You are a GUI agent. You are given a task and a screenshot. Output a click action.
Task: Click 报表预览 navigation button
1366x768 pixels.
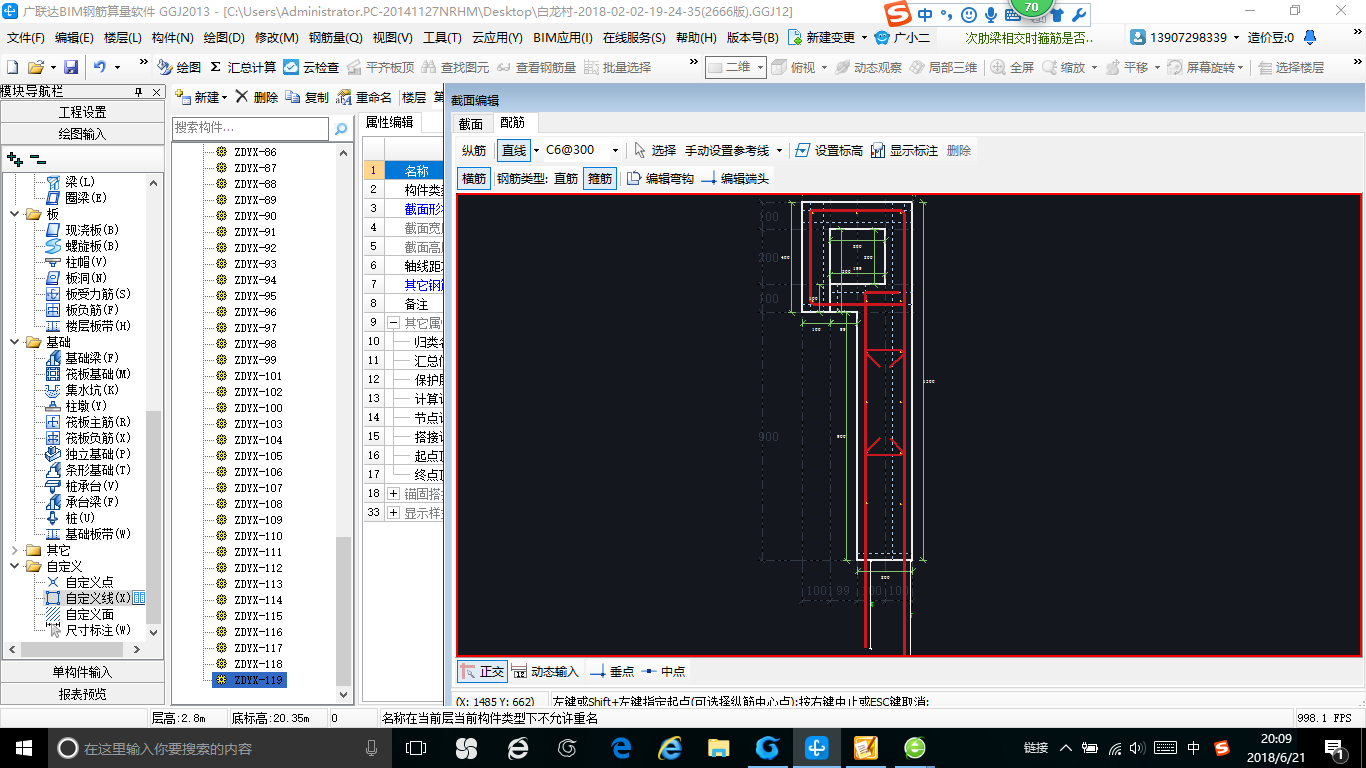[82, 694]
